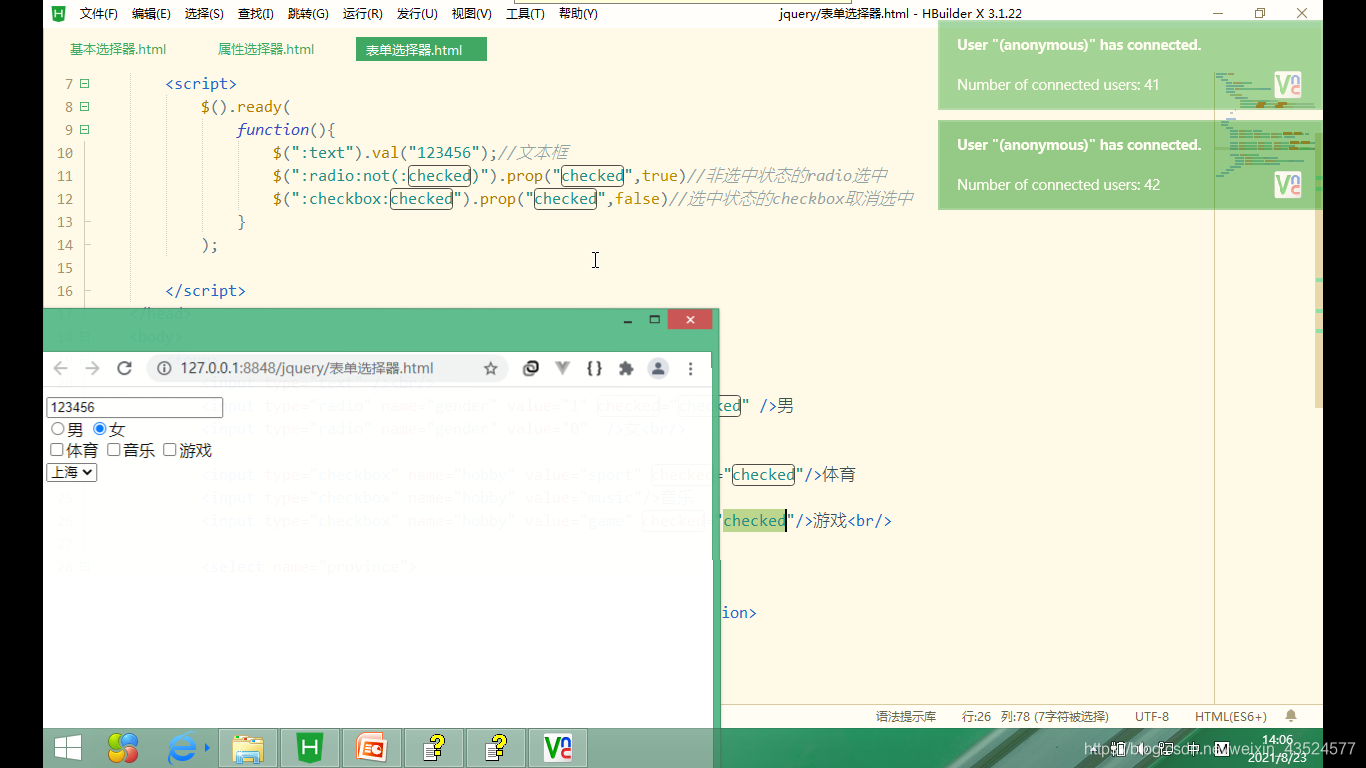The height and width of the screenshot is (768, 1366).
Task: Open the HBuilder X app logo menu
Action: tap(59, 13)
